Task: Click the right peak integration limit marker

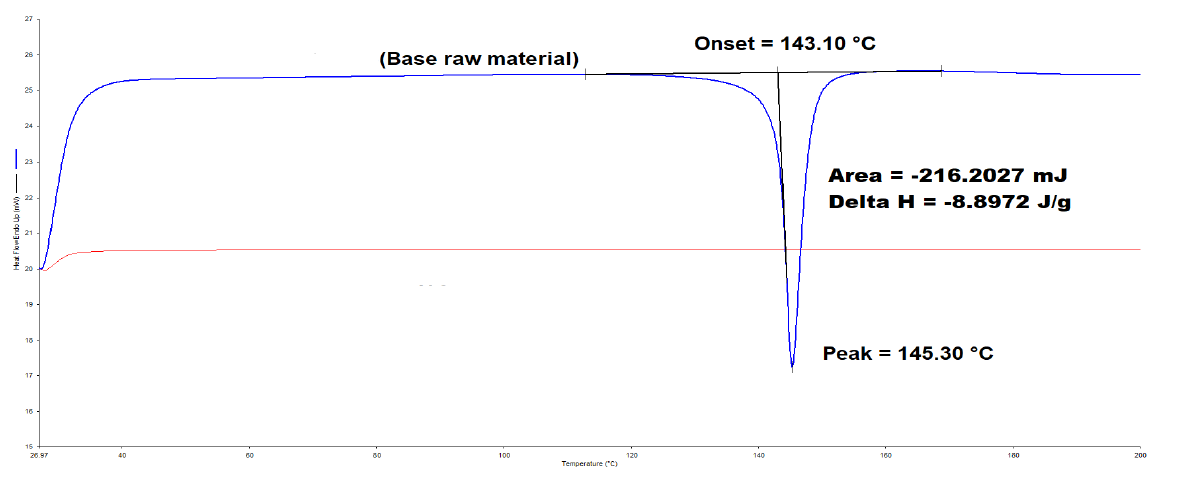Action: pos(941,70)
